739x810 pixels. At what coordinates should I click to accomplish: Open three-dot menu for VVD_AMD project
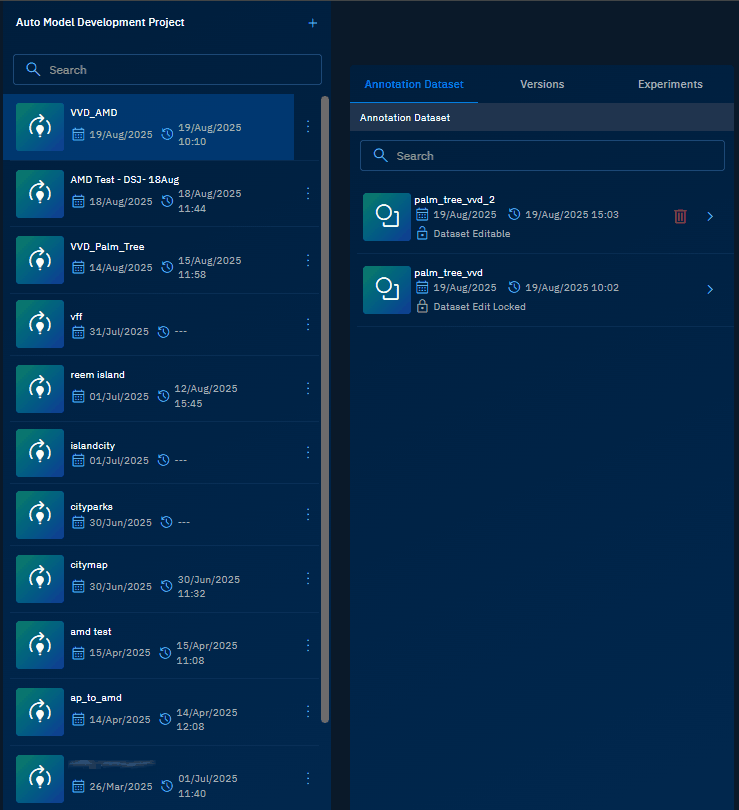308,127
